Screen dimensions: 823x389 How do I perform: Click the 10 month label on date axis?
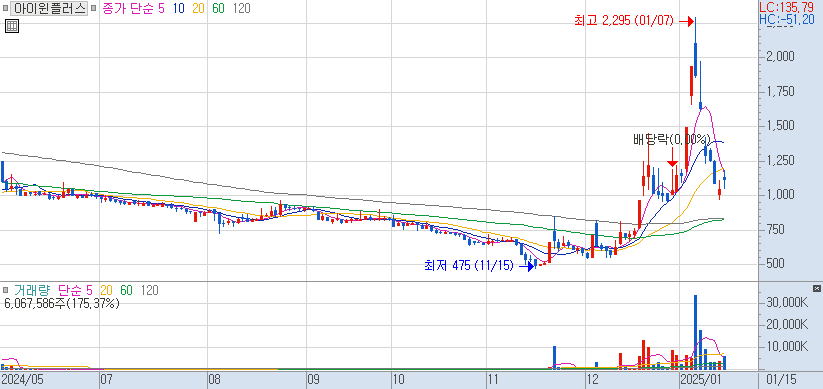tap(399, 379)
